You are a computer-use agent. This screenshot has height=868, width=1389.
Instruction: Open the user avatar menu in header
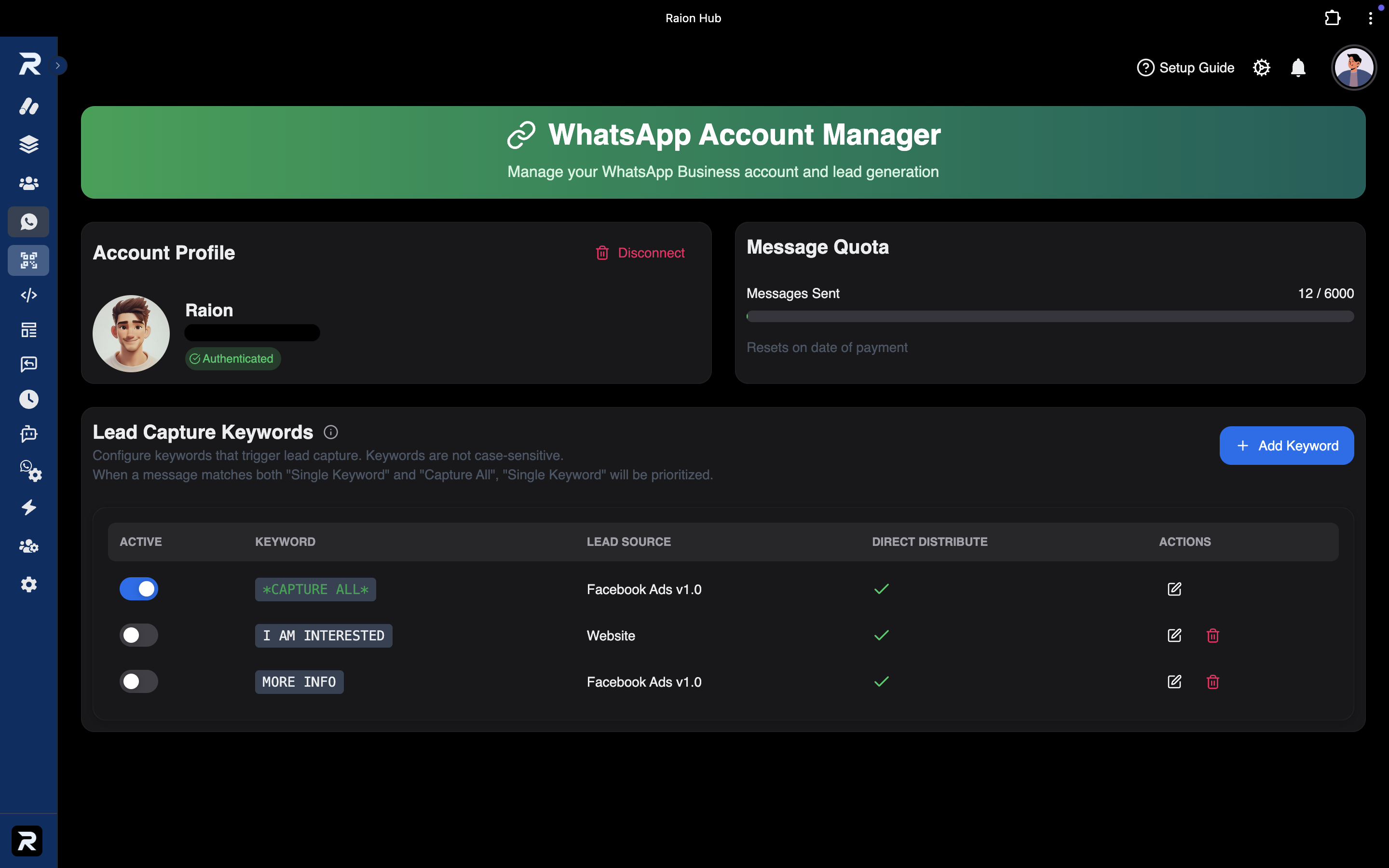[x=1354, y=68]
